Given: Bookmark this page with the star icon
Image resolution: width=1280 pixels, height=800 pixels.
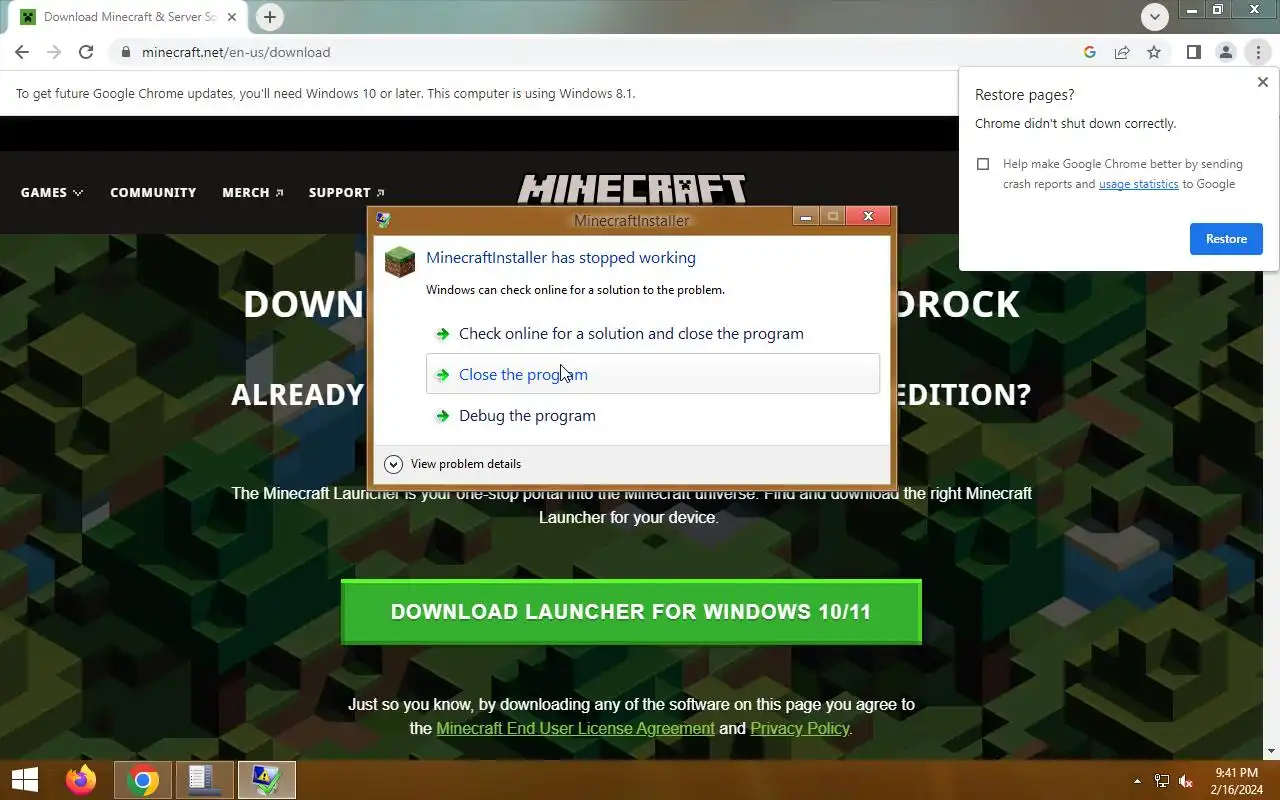Looking at the screenshot, I should tap(1154, 52).
